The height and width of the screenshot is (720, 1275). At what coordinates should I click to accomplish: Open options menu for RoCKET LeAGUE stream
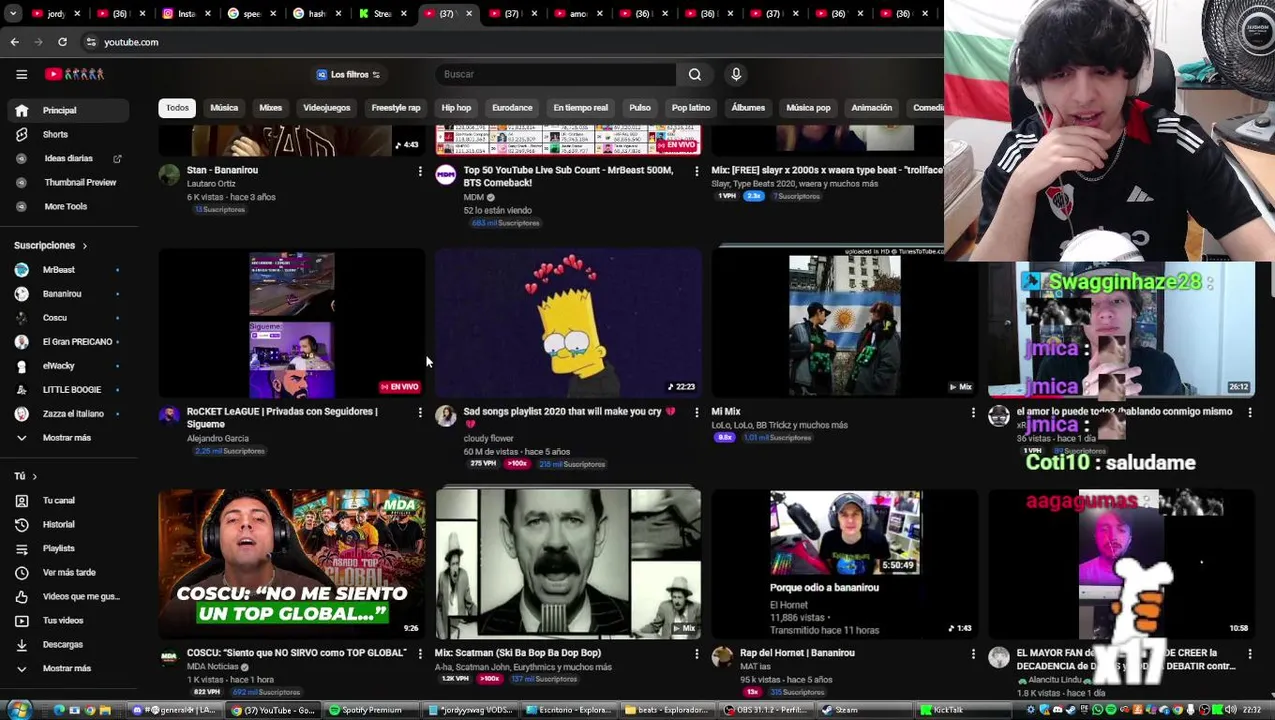pyautogui.click(x=420, y=412)
